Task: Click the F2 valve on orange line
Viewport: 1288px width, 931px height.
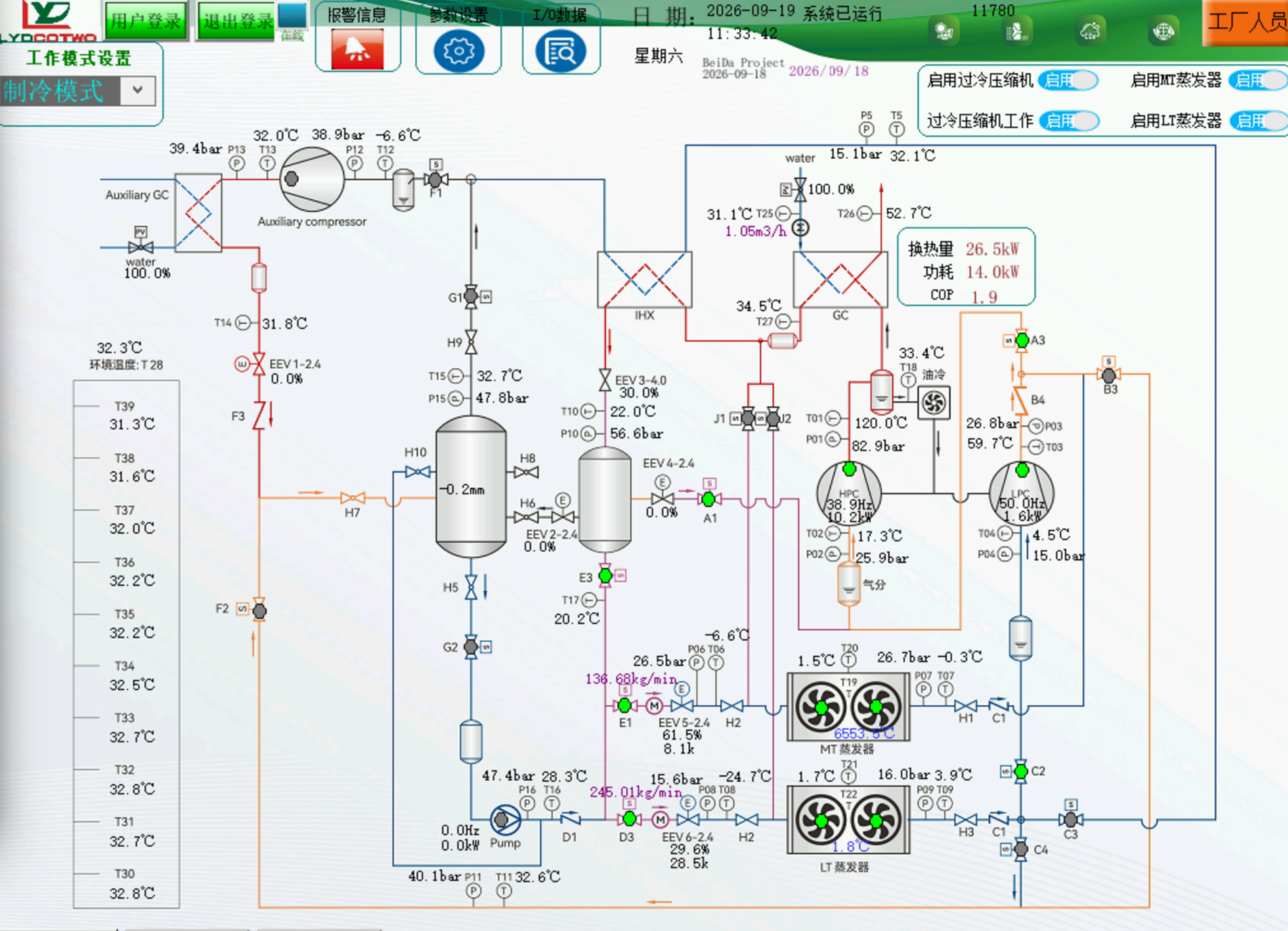Action: click(260, 611)
